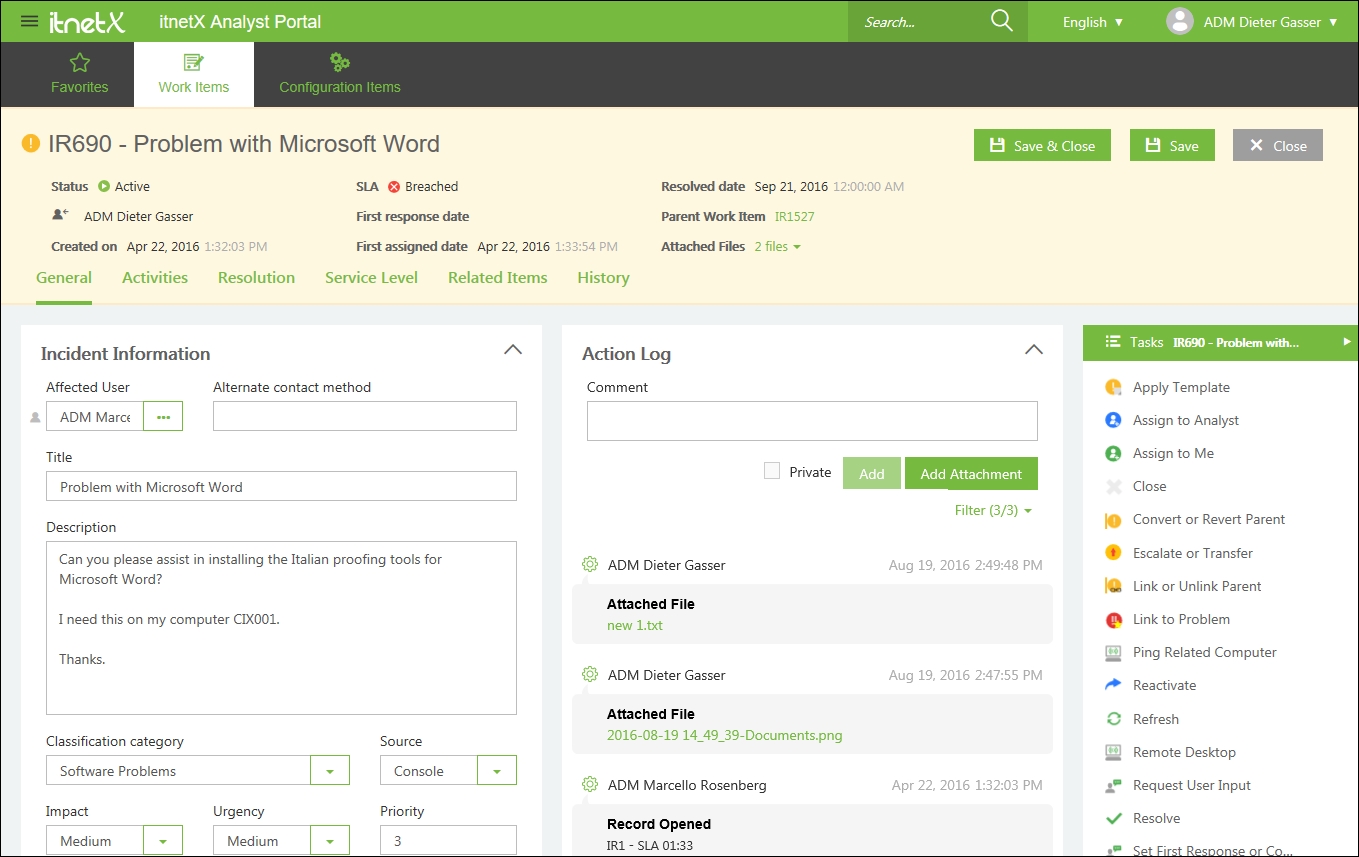Image resolution: width=1359 pixels, height=857 pixels.
Task: Click the Ping Related Computer icon
Action: [x=1113, y=652]
